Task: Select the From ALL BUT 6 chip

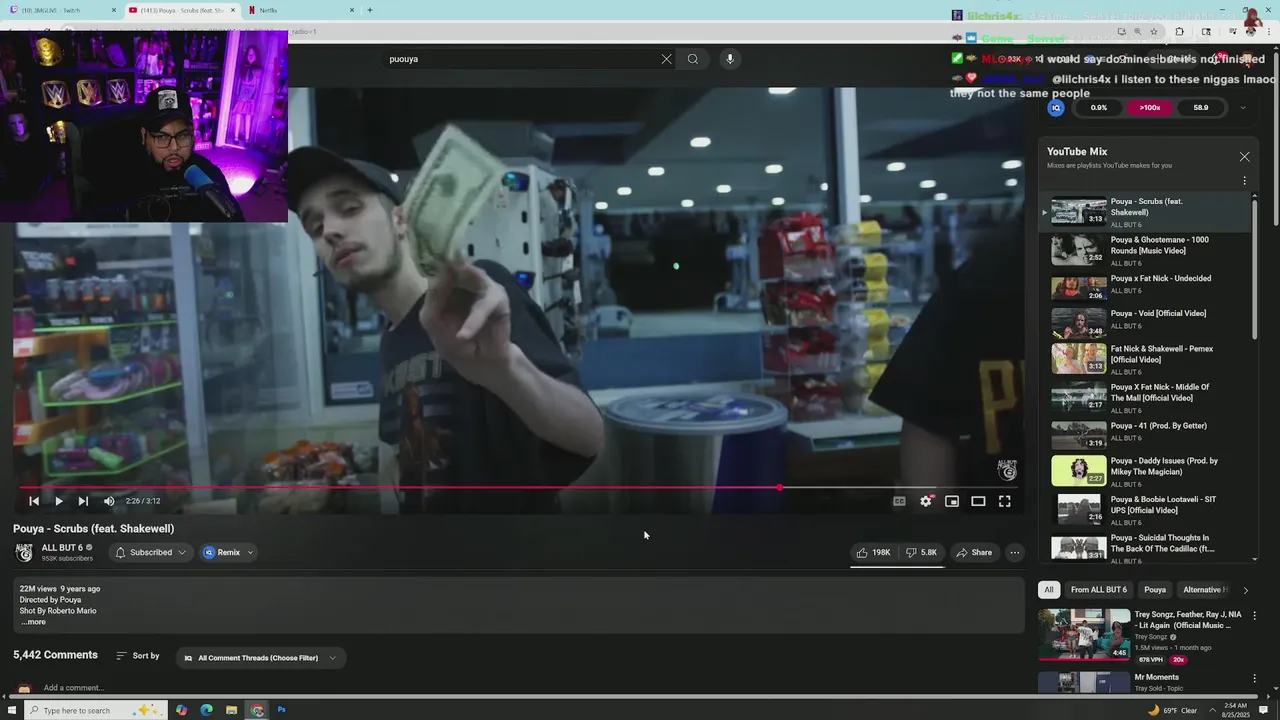Action: [1099, 590]
